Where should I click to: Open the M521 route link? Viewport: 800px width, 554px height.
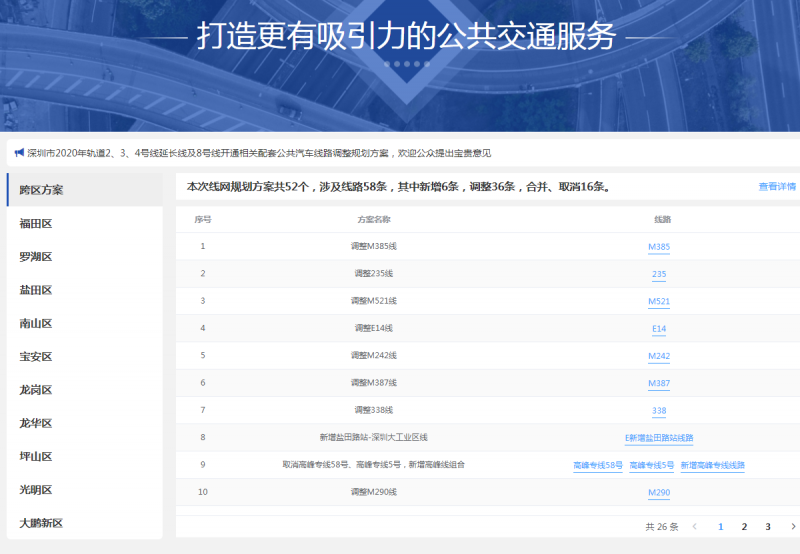coord(659,302)
